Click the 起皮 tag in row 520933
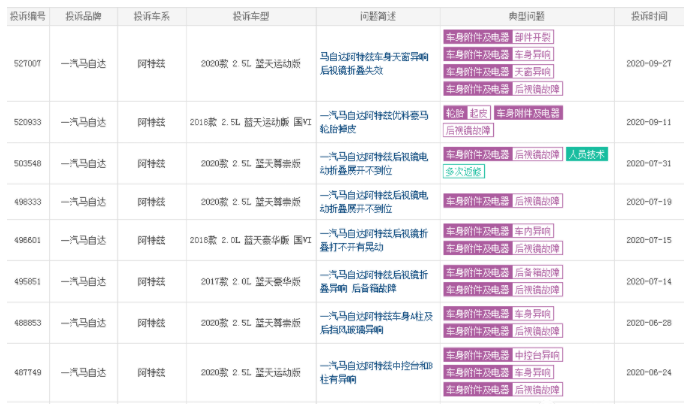 [478, 113]
